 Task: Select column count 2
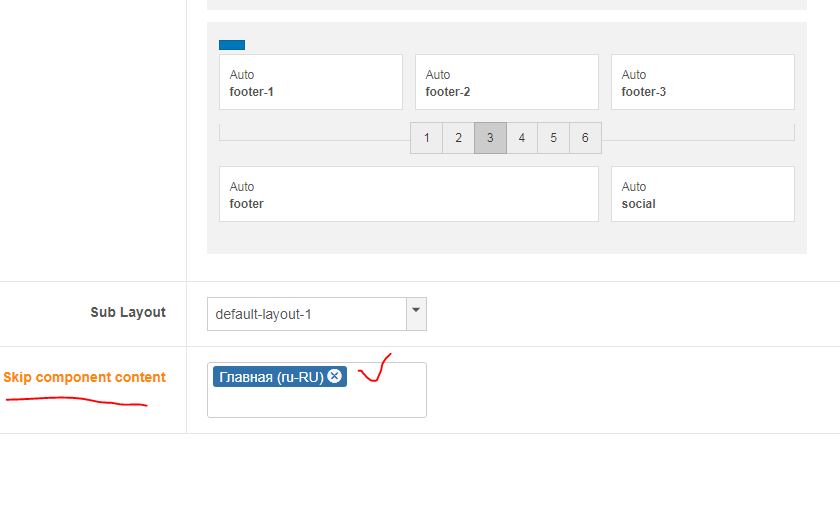pyautogui.click(x=459, y=138)
